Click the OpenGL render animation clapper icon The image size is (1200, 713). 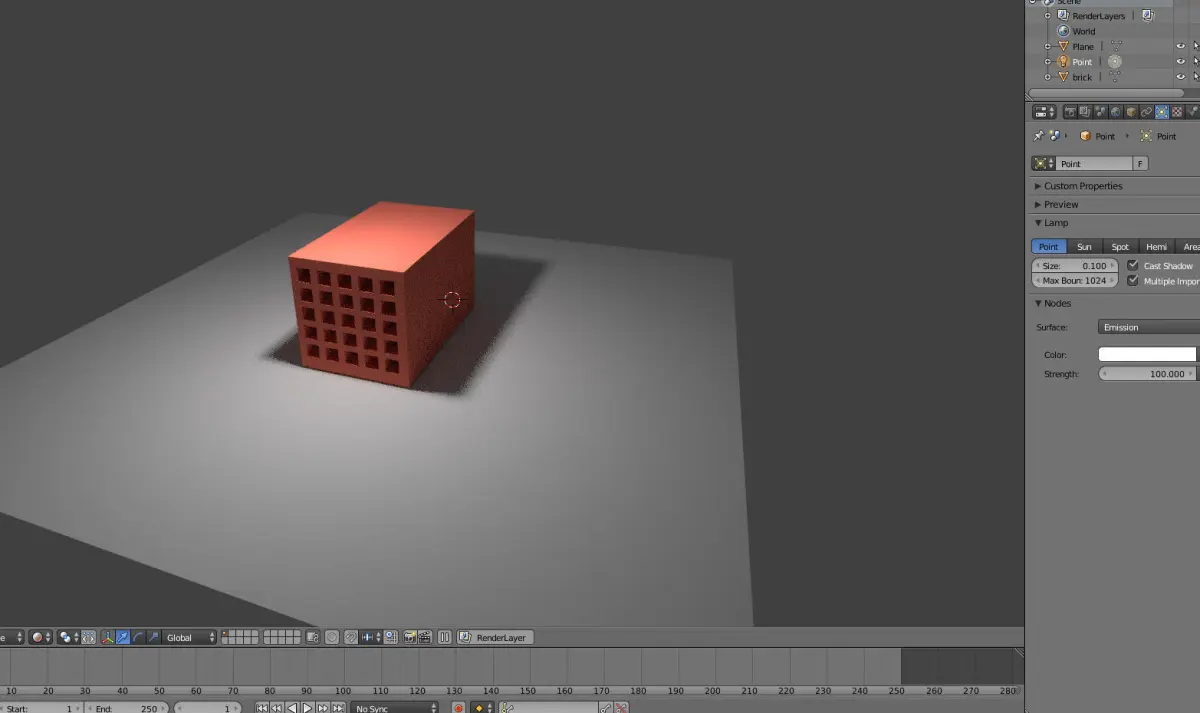pos(424,637)
